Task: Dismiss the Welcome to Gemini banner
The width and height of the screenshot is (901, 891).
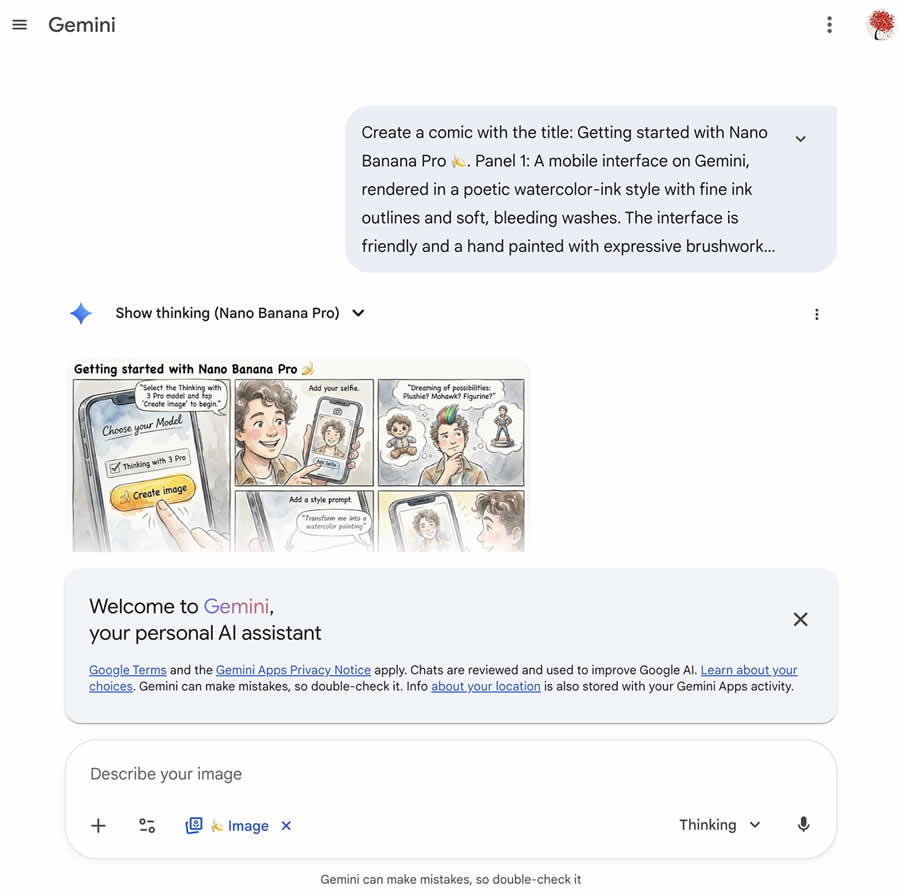Action: coord(800,619)
